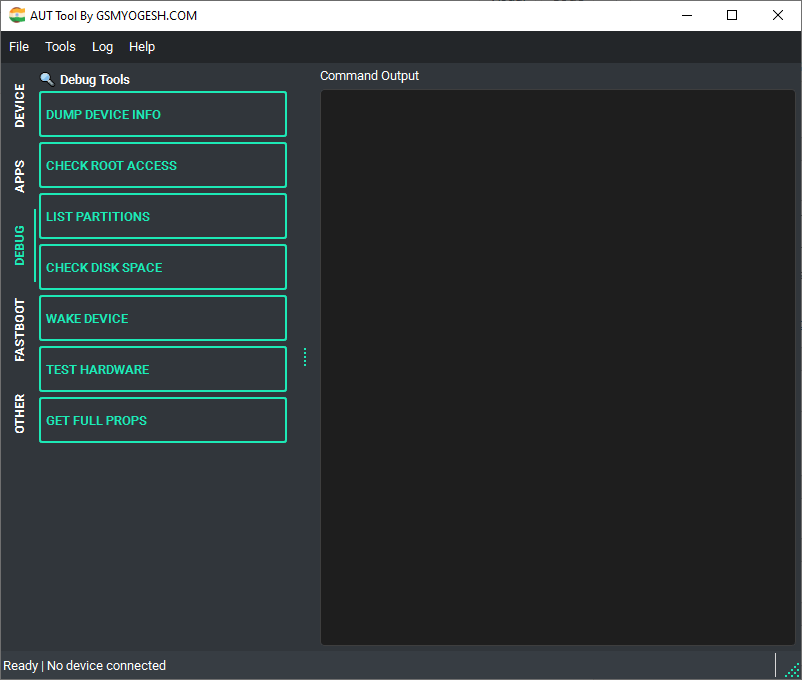This screenshot has height=680, width=802.
Task: Select the DEBUG side tab
Action: (19, 245)
